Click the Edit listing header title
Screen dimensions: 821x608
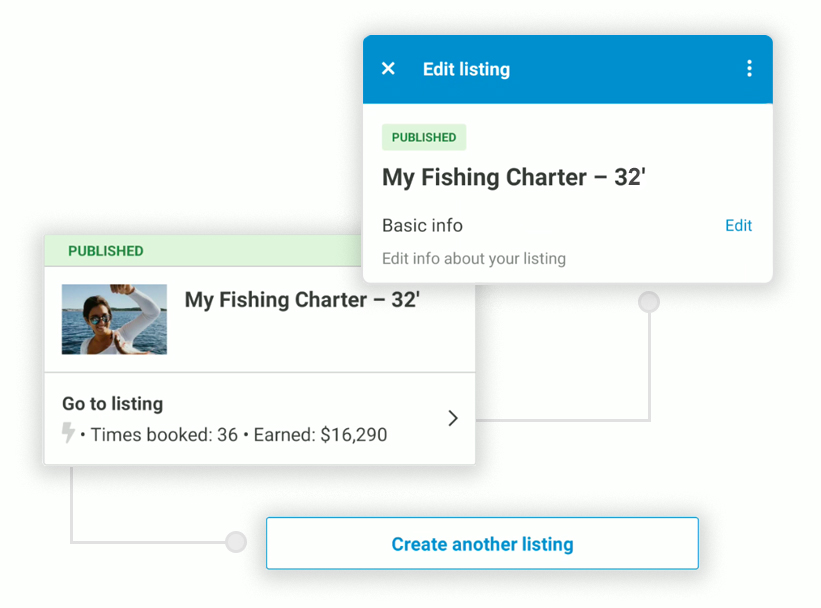(x=466, y=69)
